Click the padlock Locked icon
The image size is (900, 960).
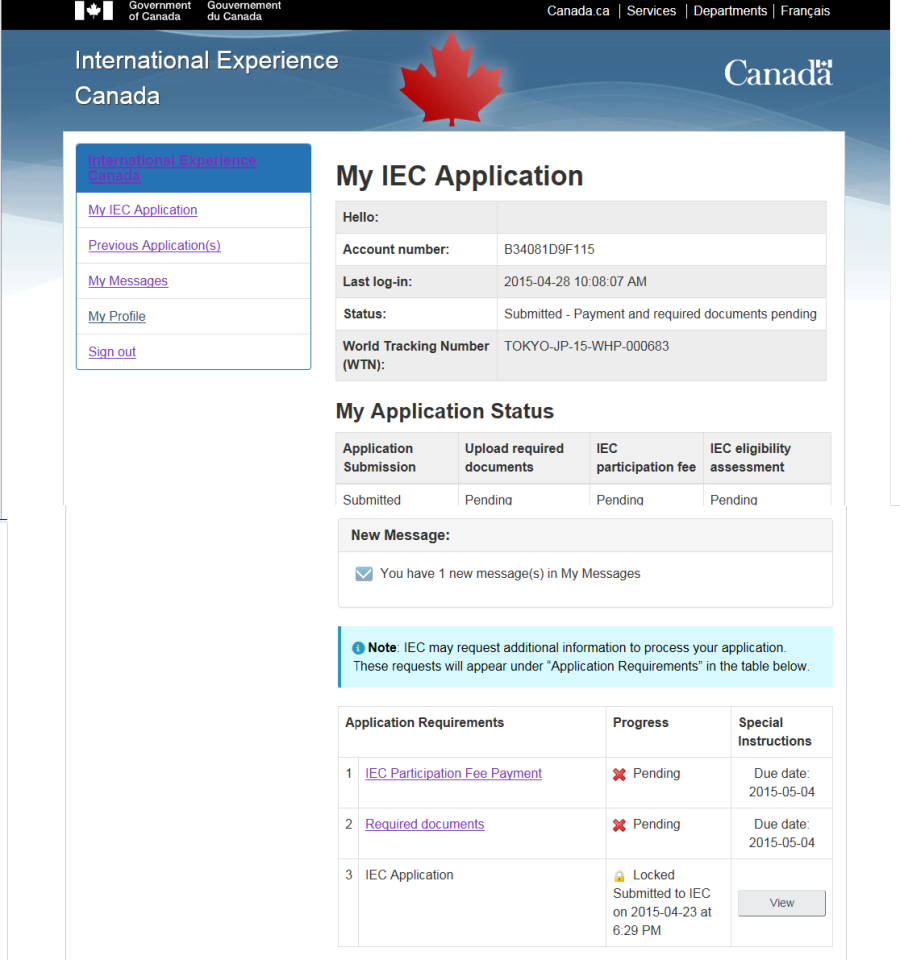tap(620, 876)
